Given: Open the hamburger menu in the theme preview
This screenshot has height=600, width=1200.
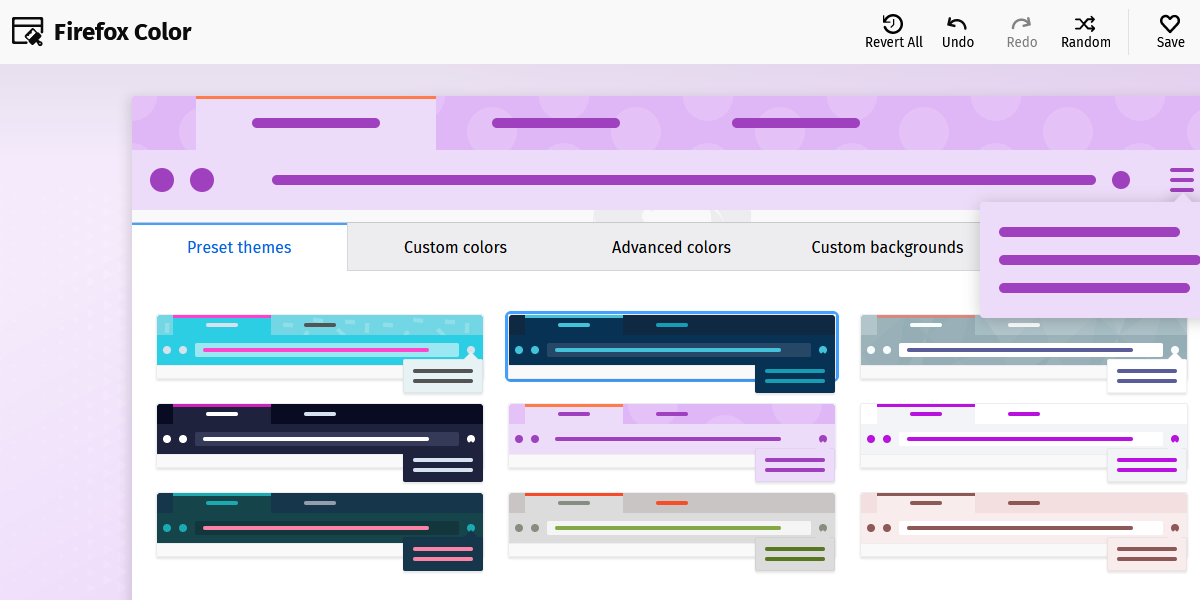Looking at the screenshot, I should [1181, 180].
